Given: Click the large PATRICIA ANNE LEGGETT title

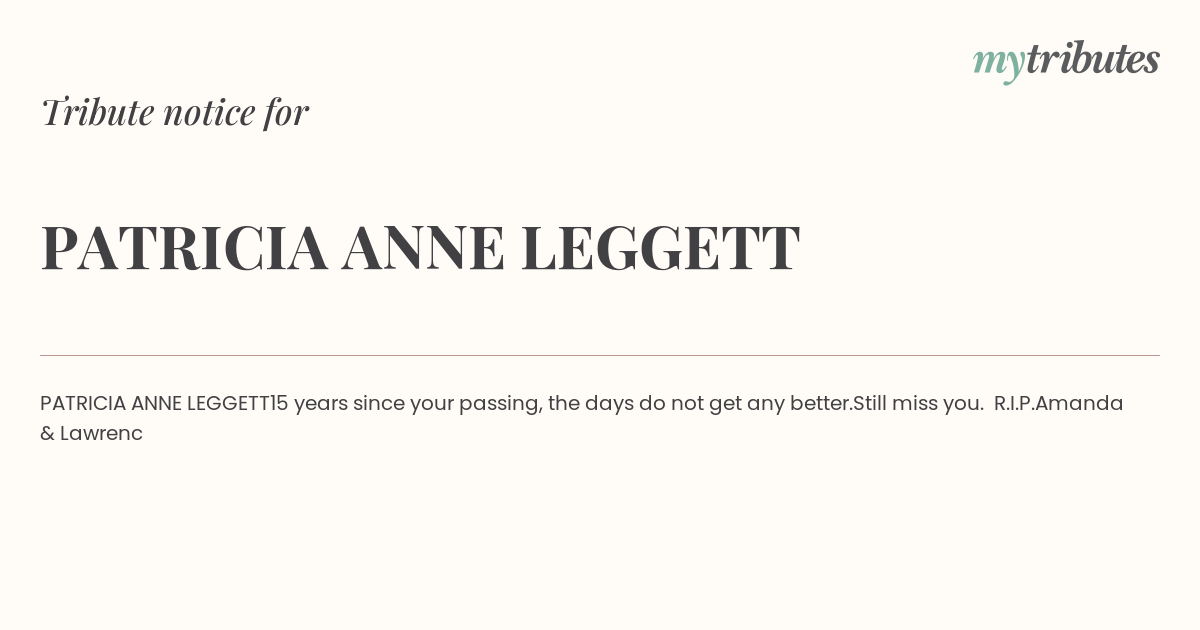Looking at the screenshot, I should coord(420,248).
